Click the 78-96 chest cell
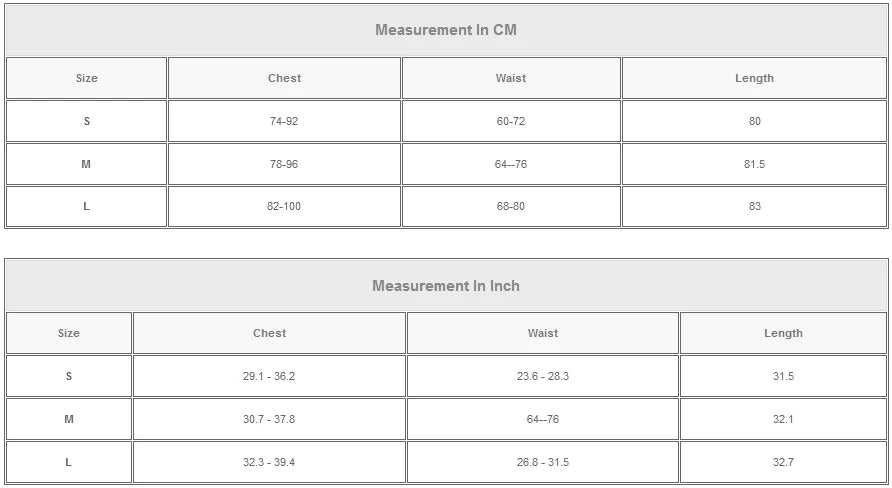 click(x=284, y=164)
